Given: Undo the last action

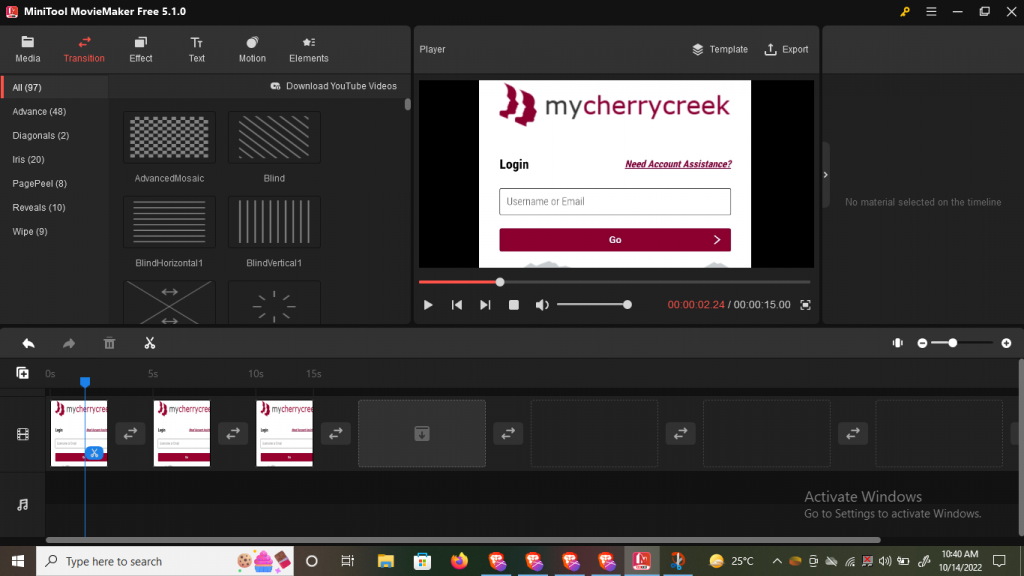Looking at the screenshot, I should click(x=28, y=344).
